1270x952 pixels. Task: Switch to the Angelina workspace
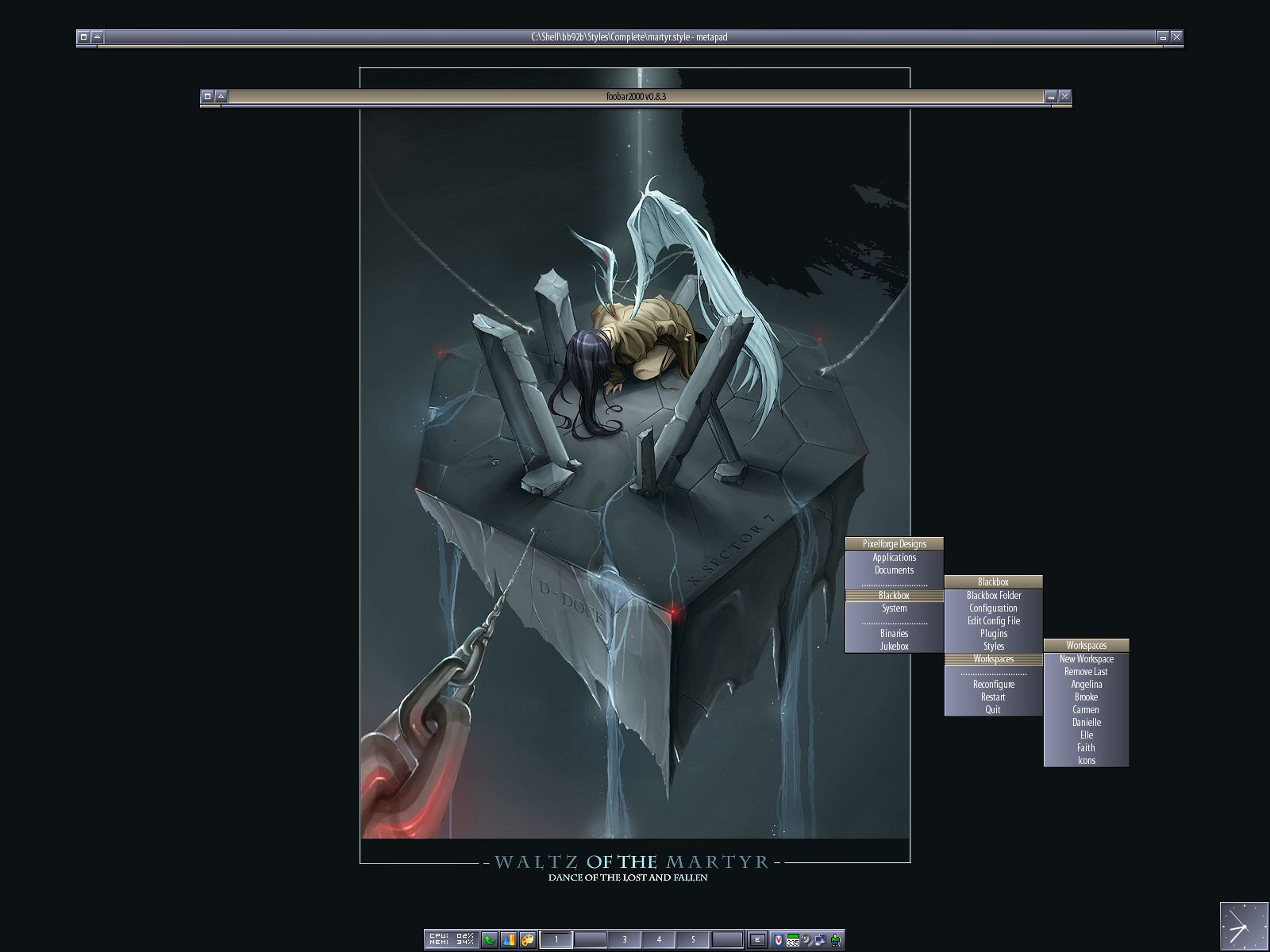(x=1086, y=685)
